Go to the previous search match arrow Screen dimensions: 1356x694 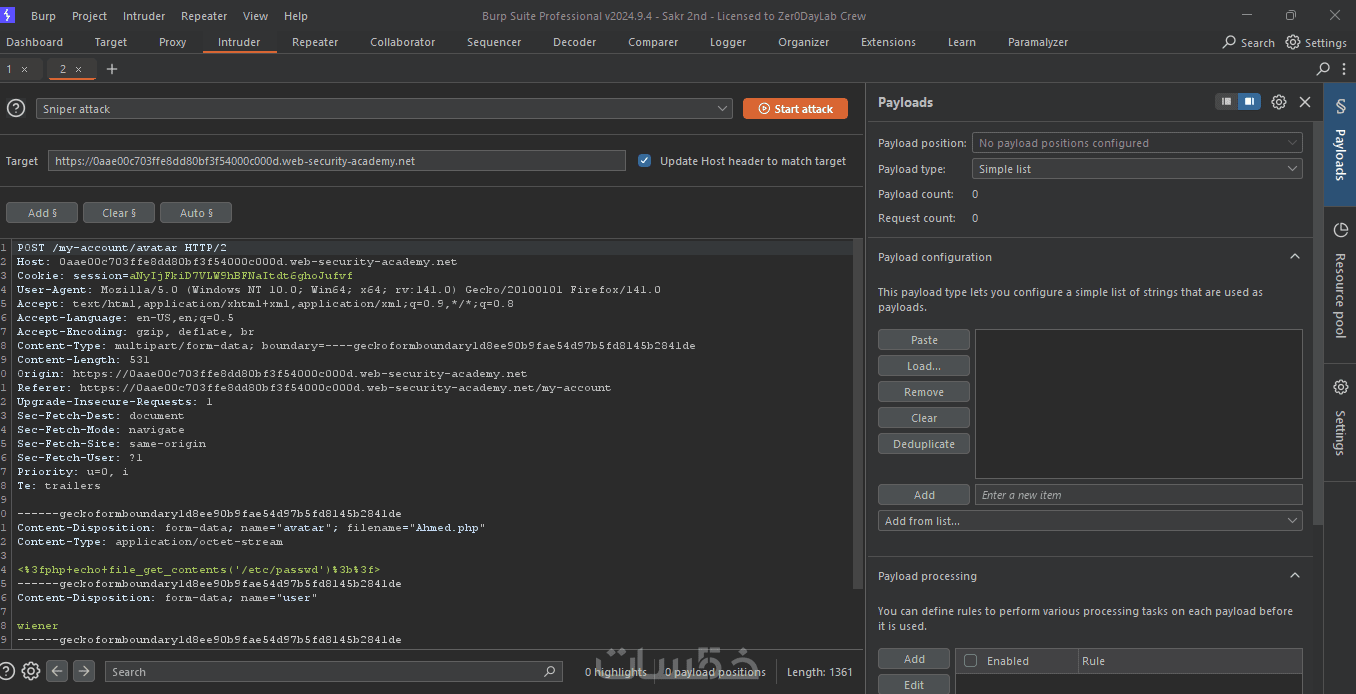58,671
